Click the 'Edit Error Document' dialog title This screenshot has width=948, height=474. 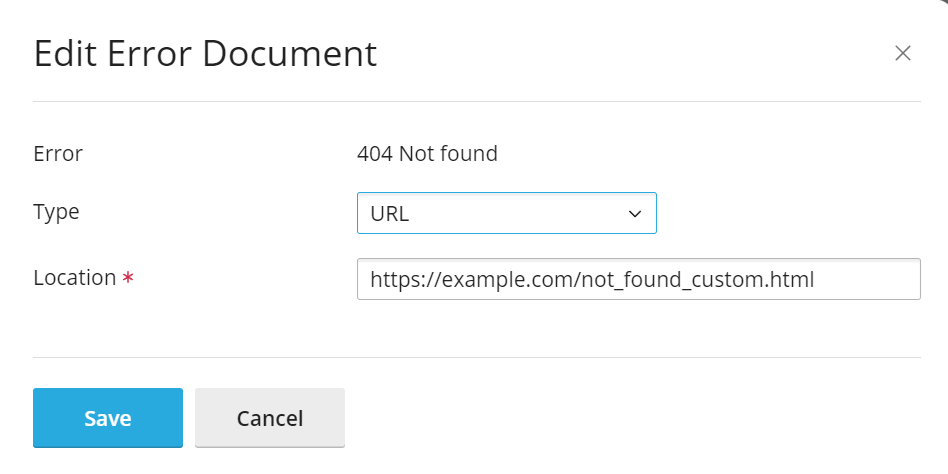[x=205, y=54]
